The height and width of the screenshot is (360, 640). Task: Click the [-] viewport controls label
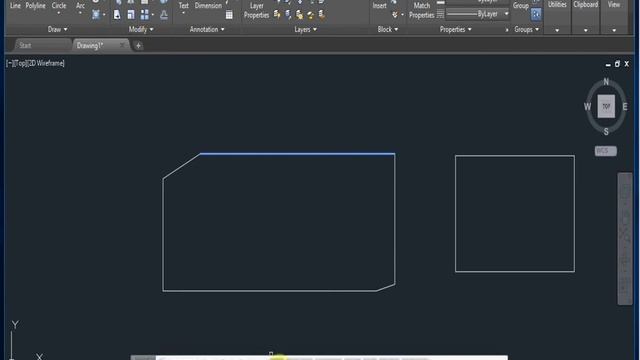pyautogui.click(x=9, y=63)
